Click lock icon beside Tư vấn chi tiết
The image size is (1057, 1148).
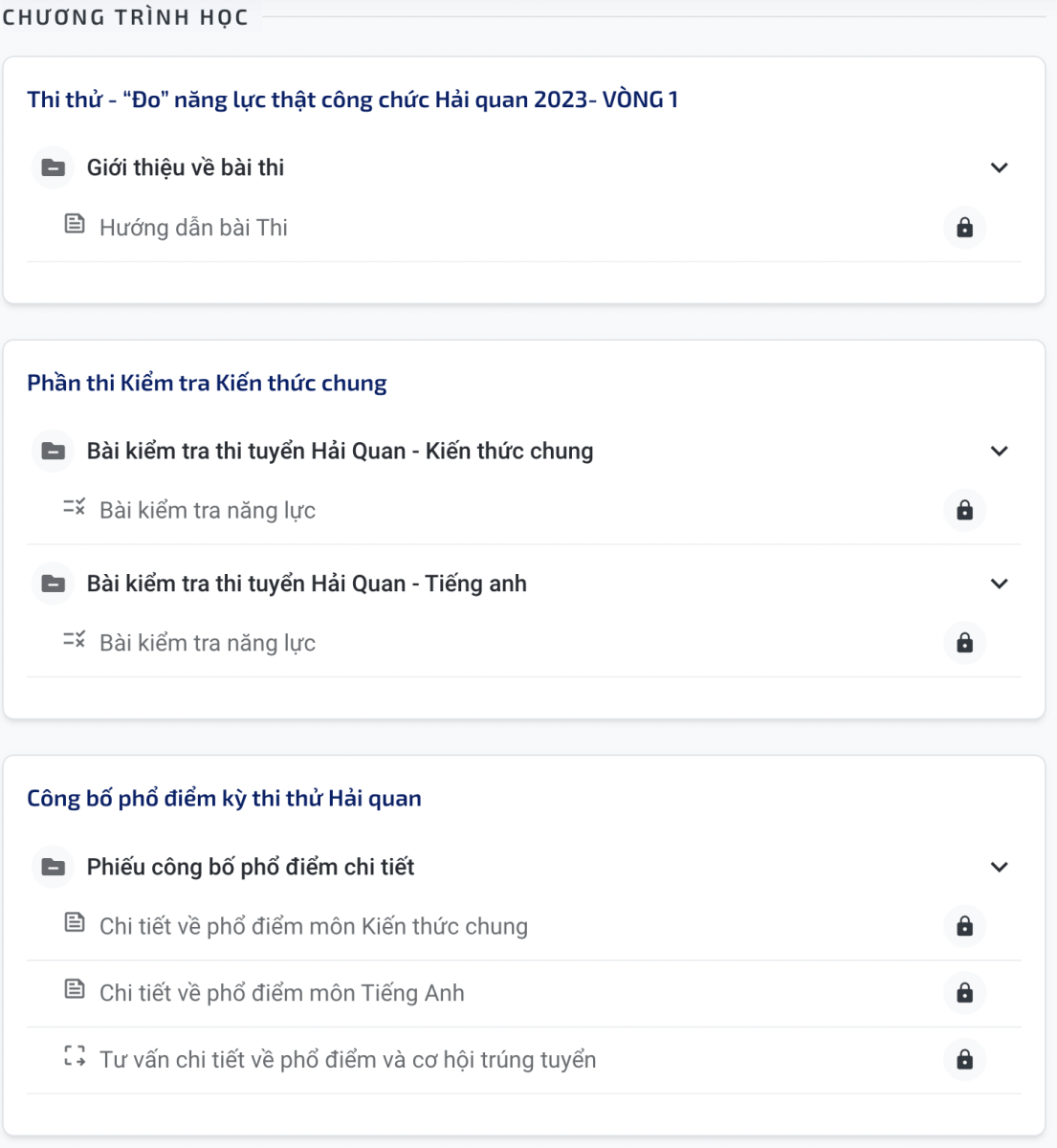click(964, 1059)
